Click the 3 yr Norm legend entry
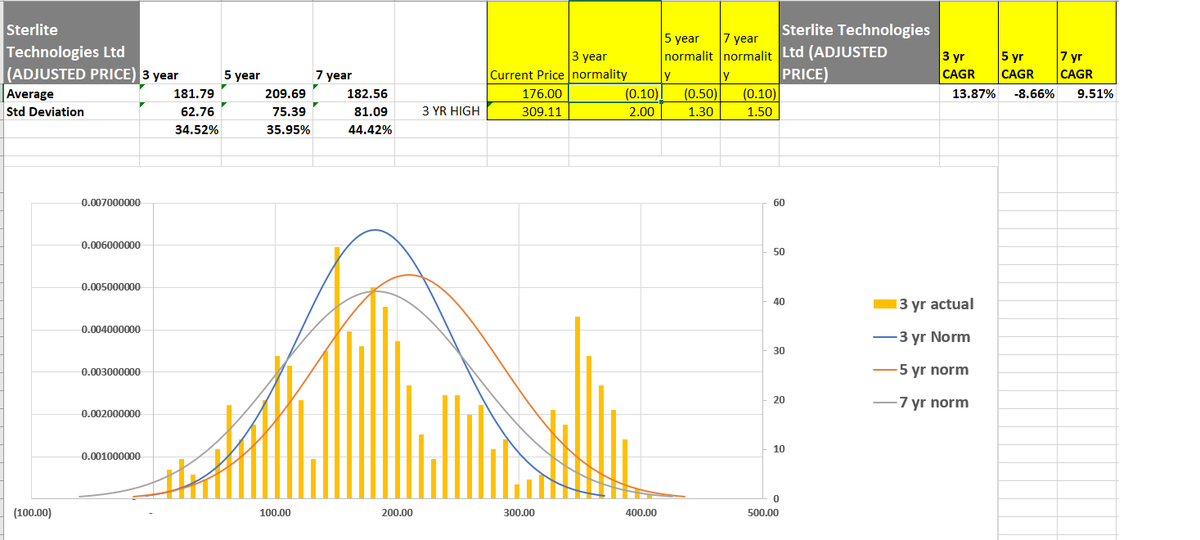Screen dimensions: 1200x540 [x=920, y=337]
